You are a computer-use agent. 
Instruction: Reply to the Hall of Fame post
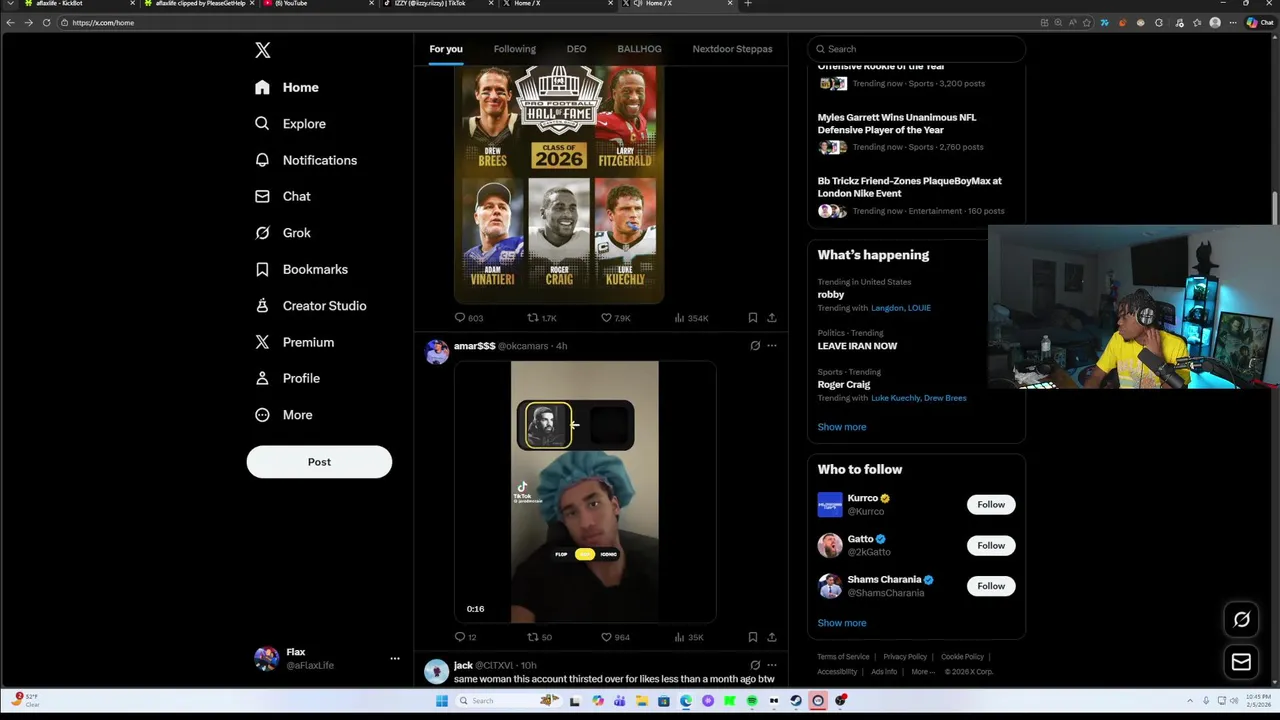click(x=469, y=318)
